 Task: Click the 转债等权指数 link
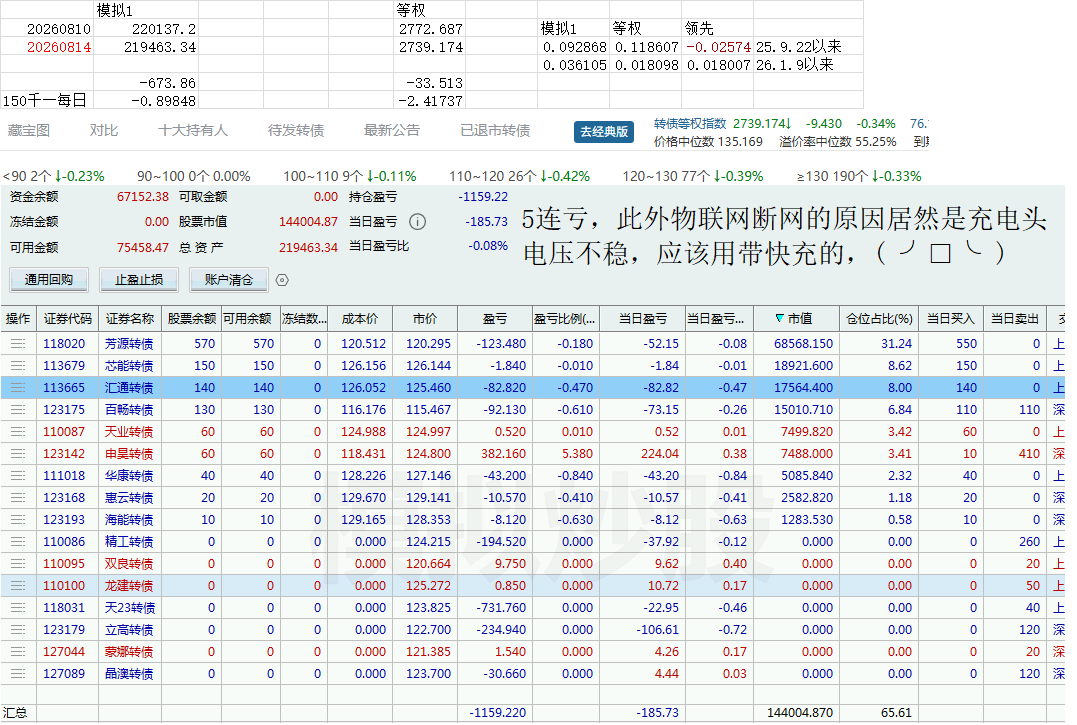[x=690, y=124]
